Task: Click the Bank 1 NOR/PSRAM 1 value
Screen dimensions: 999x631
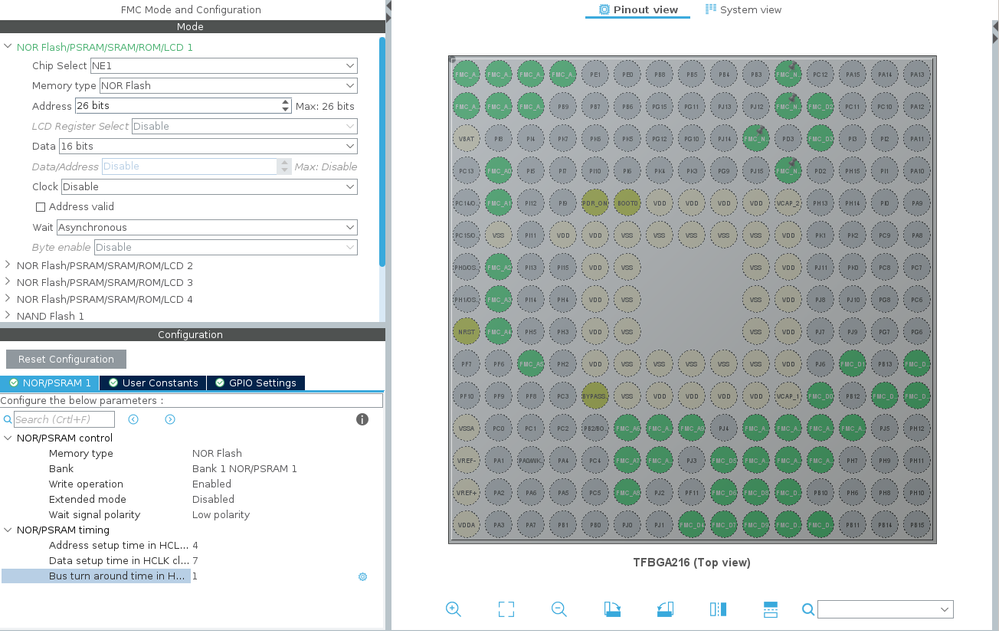Action: coord(245,468)
